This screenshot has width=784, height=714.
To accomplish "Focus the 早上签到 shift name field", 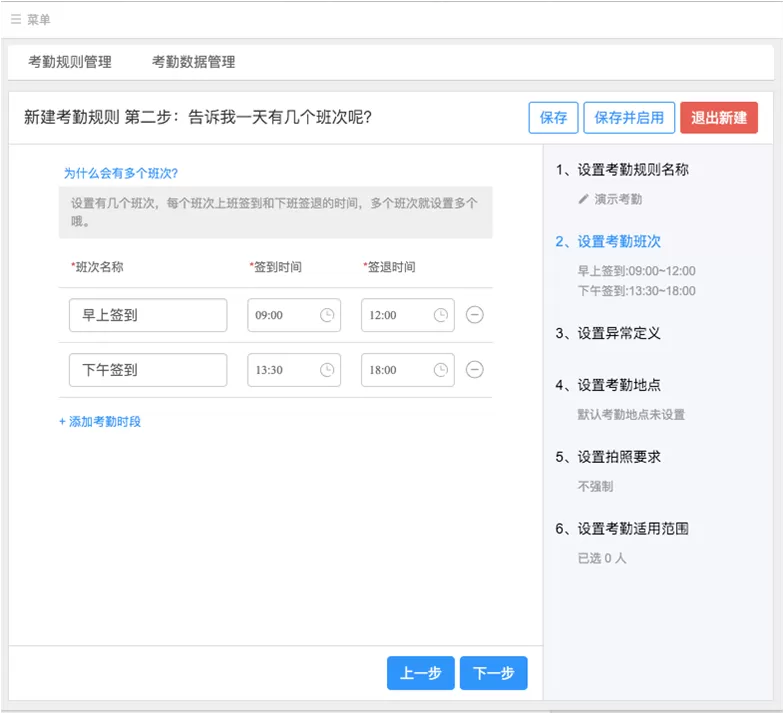I will click(148, 315).
